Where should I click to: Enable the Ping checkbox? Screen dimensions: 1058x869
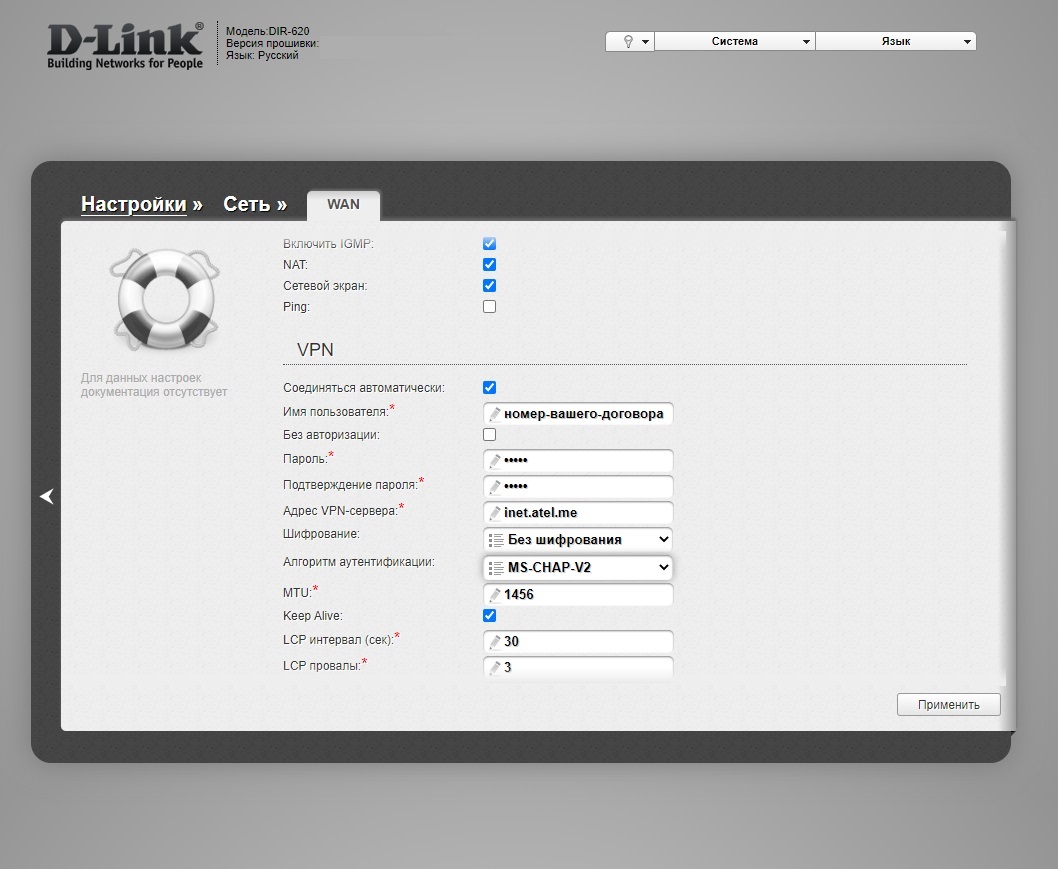(x=489, y=307)
